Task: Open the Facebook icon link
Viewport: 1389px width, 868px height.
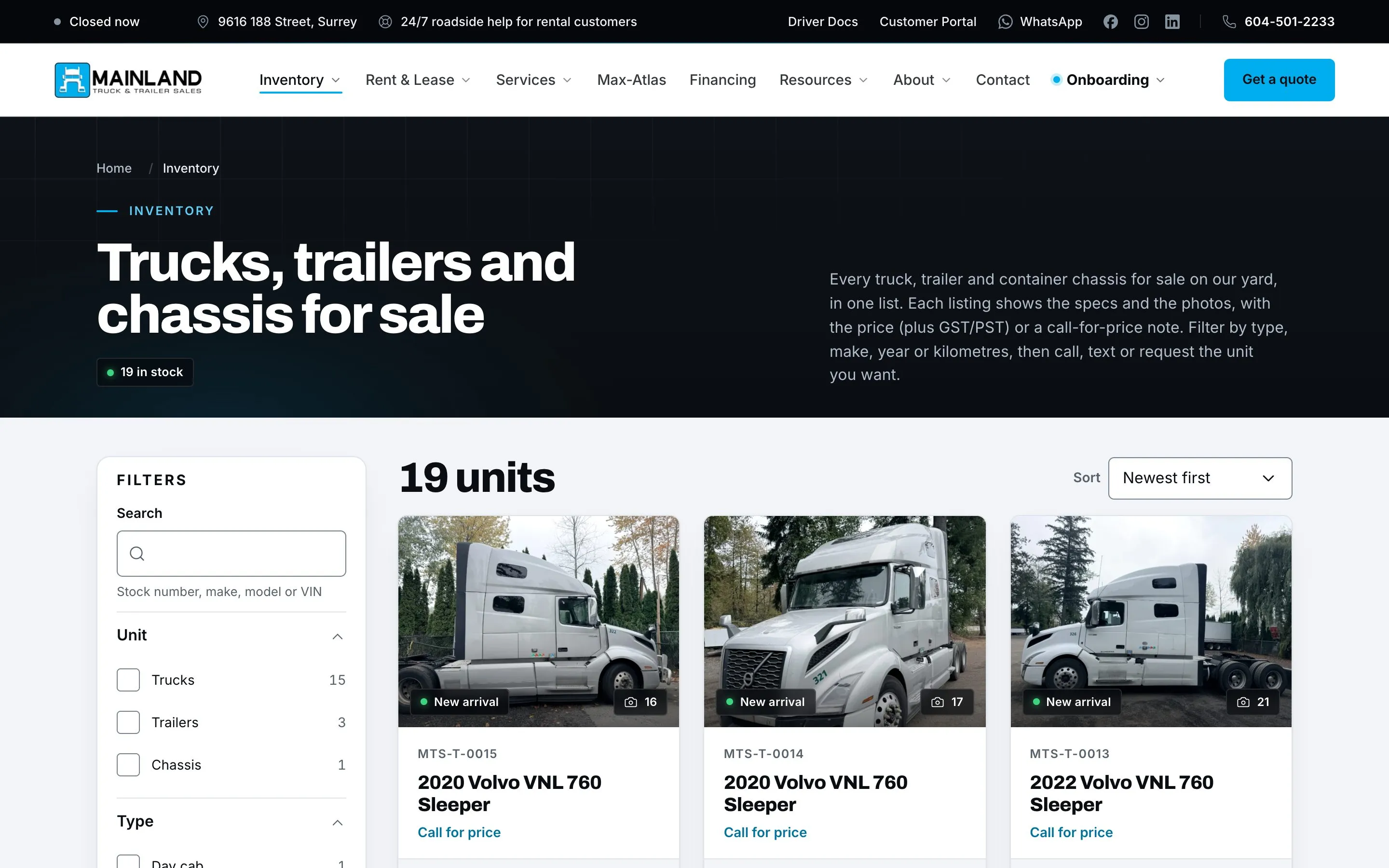Action: (1110, 22)
